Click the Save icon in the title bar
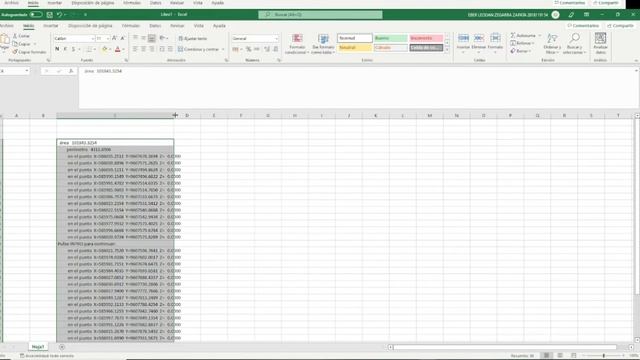This screenshot has width=640, height=360. (49, 15)
